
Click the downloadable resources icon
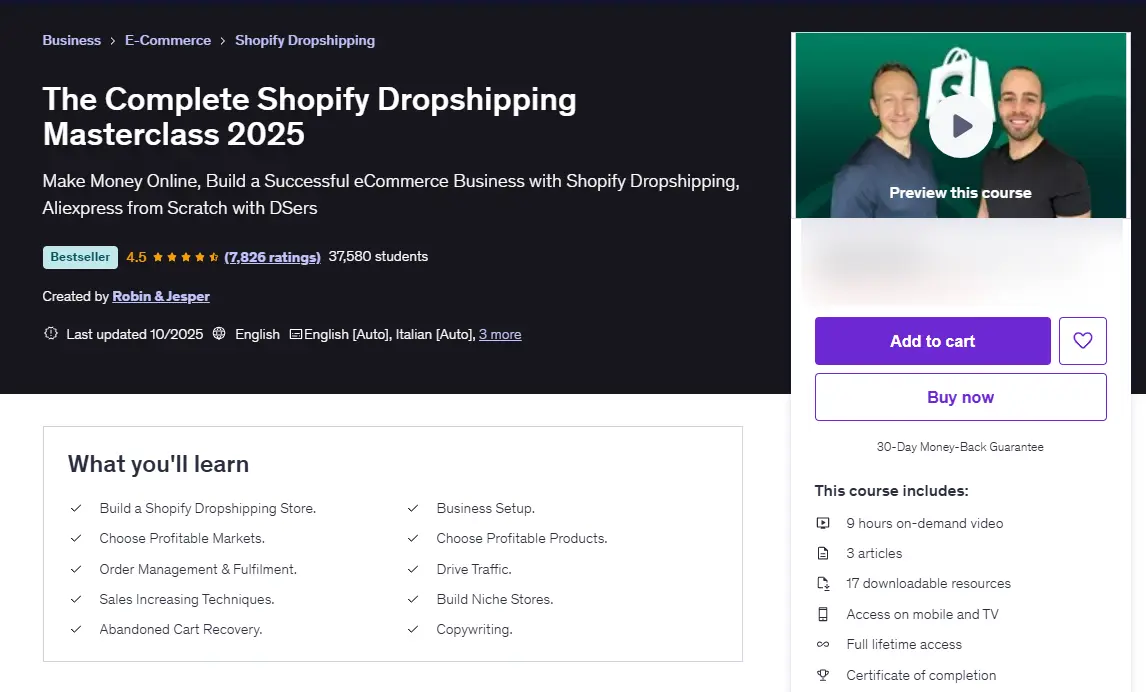coord(823,583)
